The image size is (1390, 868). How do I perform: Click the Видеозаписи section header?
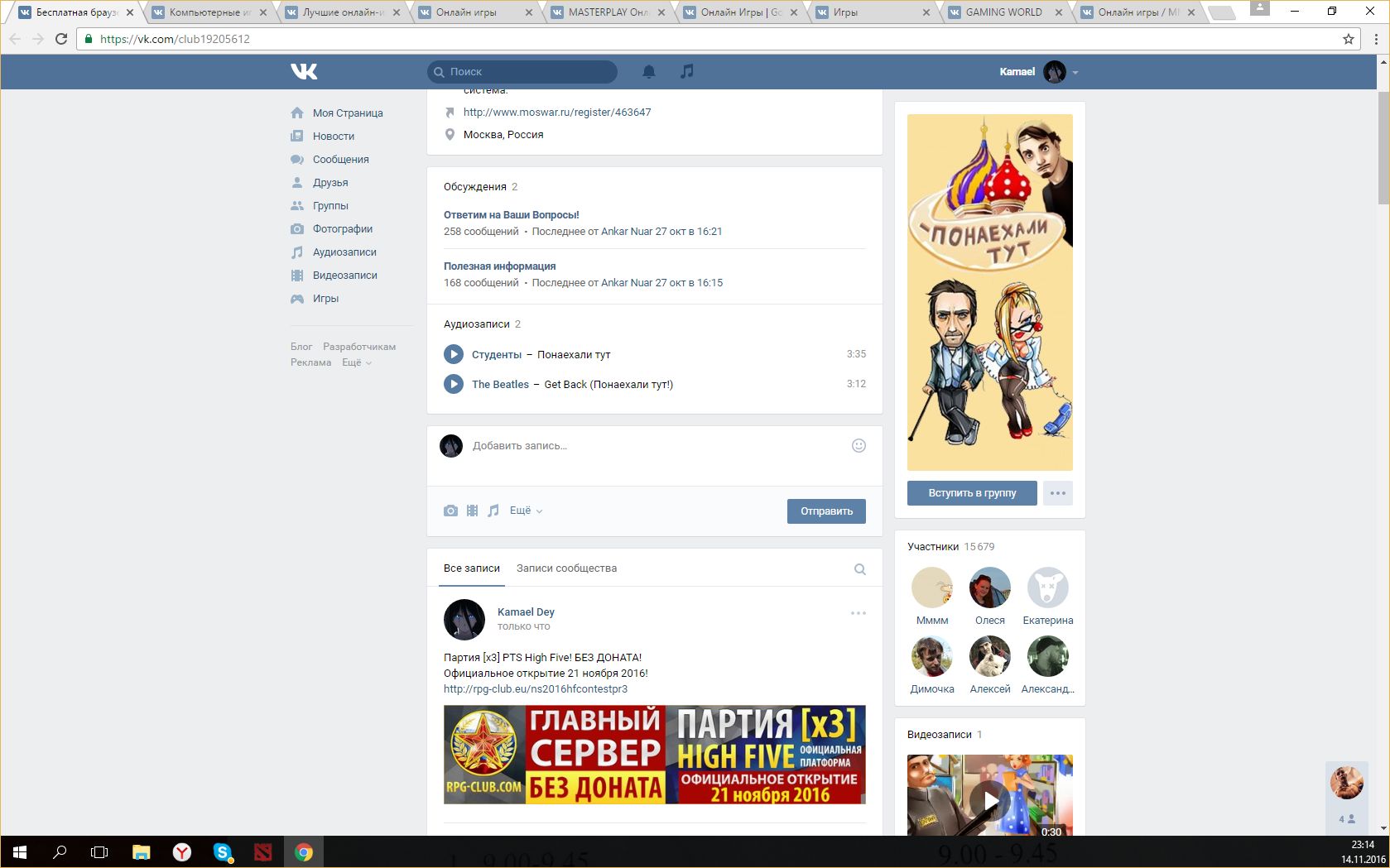tap(940, 735)
